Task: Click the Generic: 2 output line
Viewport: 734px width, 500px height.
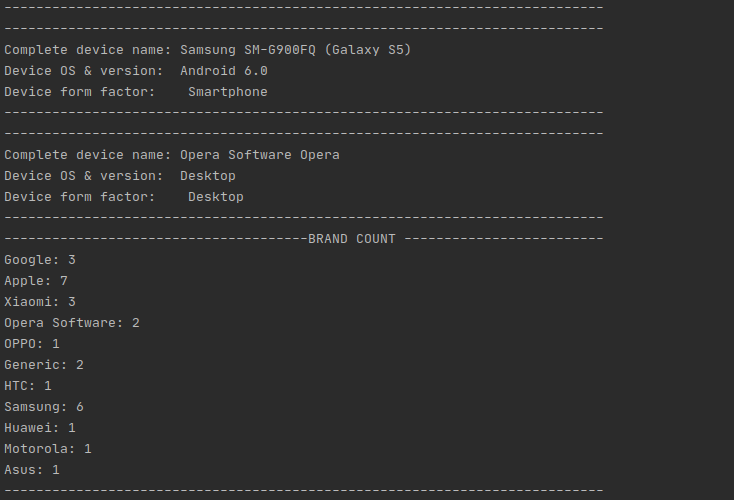Action: click(44, 365)
